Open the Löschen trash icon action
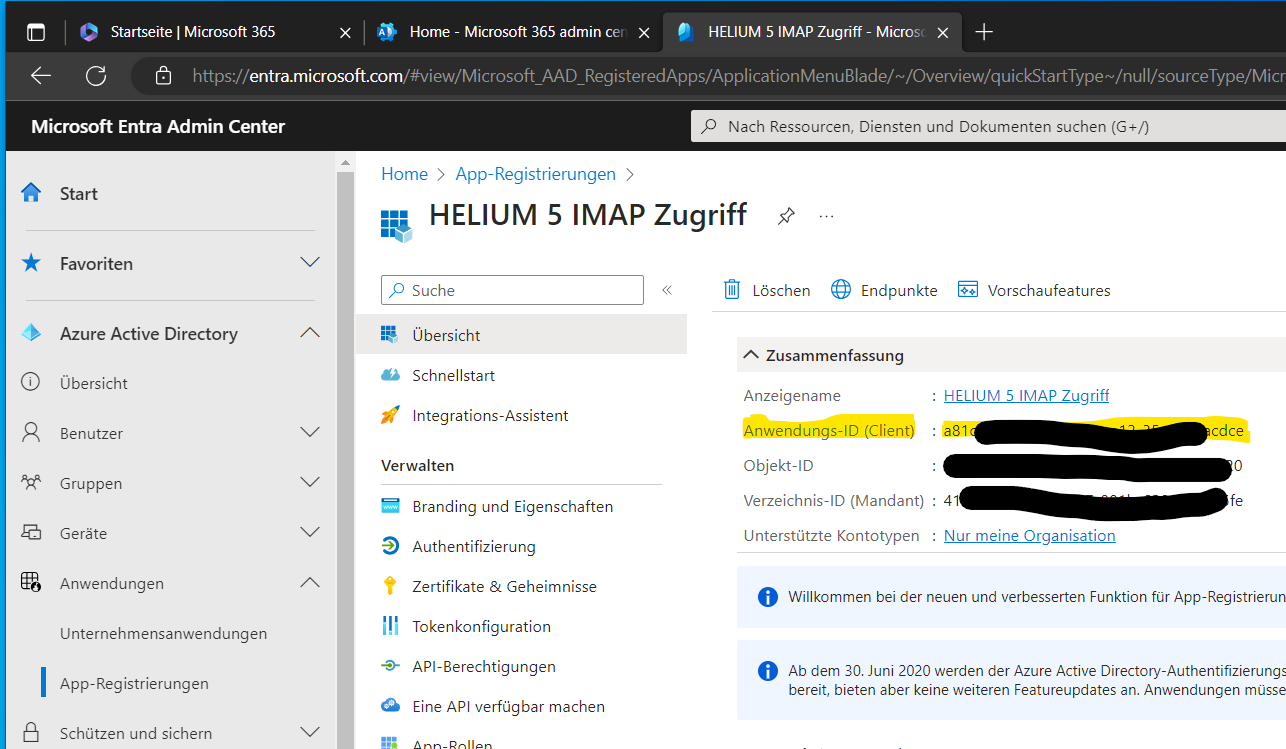The width and height of the screenshot is (1286, 749). click(x=733, y=290)
